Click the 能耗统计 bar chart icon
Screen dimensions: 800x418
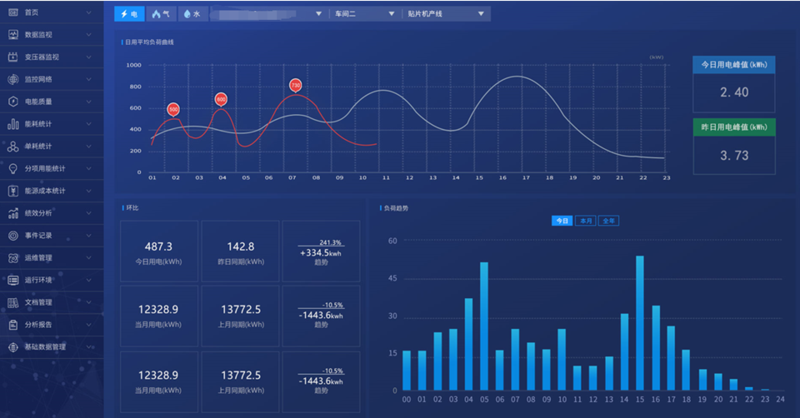[13, 124]
